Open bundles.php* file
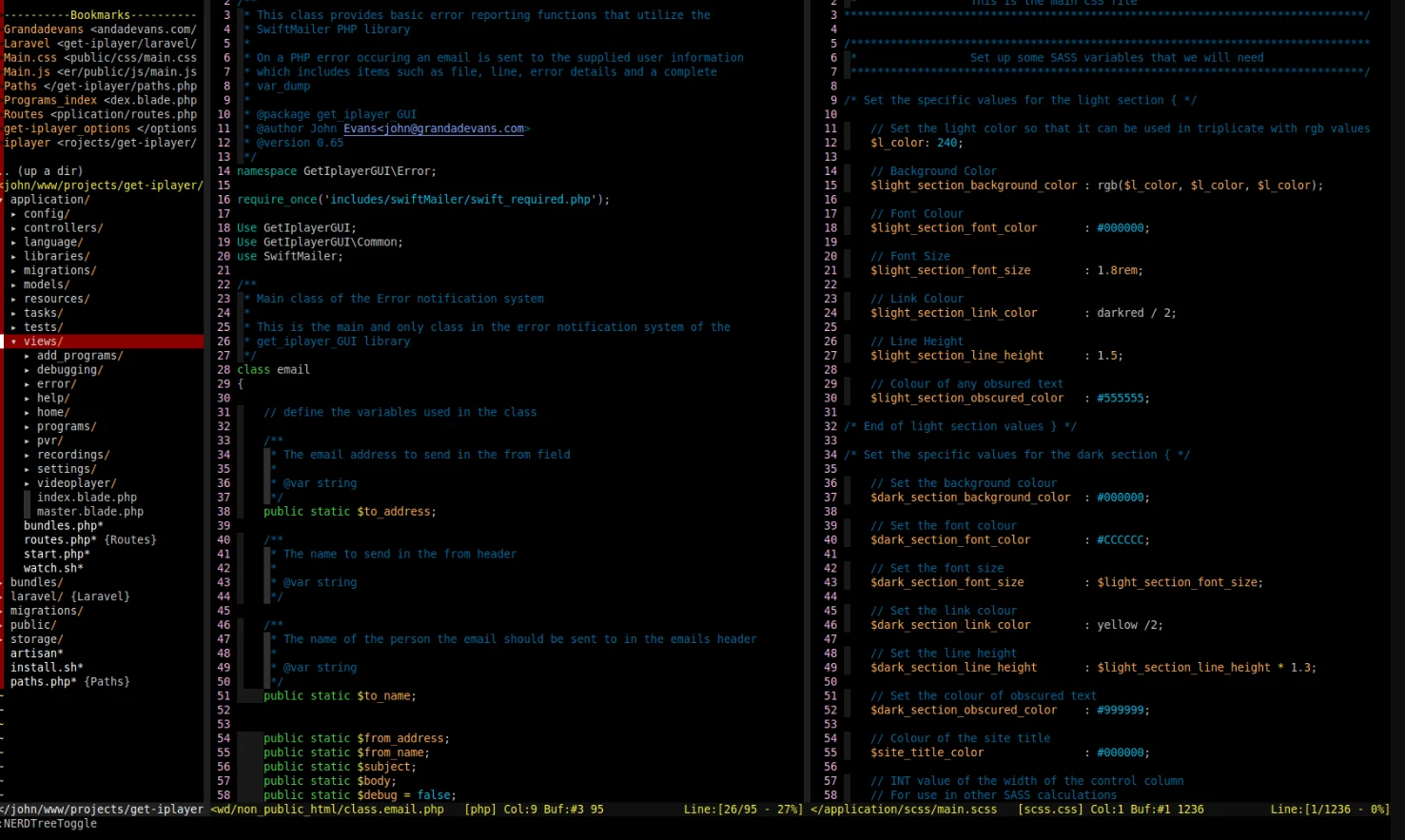Image resolution: width=1405 pixels, height=840 pixels. click(x=64, y=526)
